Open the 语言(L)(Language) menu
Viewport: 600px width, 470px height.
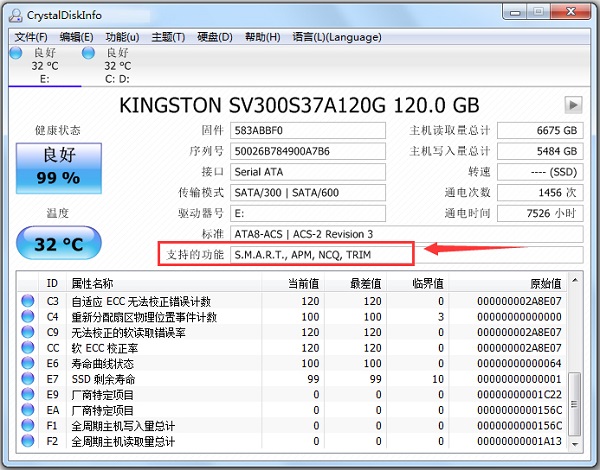(337, 37)
